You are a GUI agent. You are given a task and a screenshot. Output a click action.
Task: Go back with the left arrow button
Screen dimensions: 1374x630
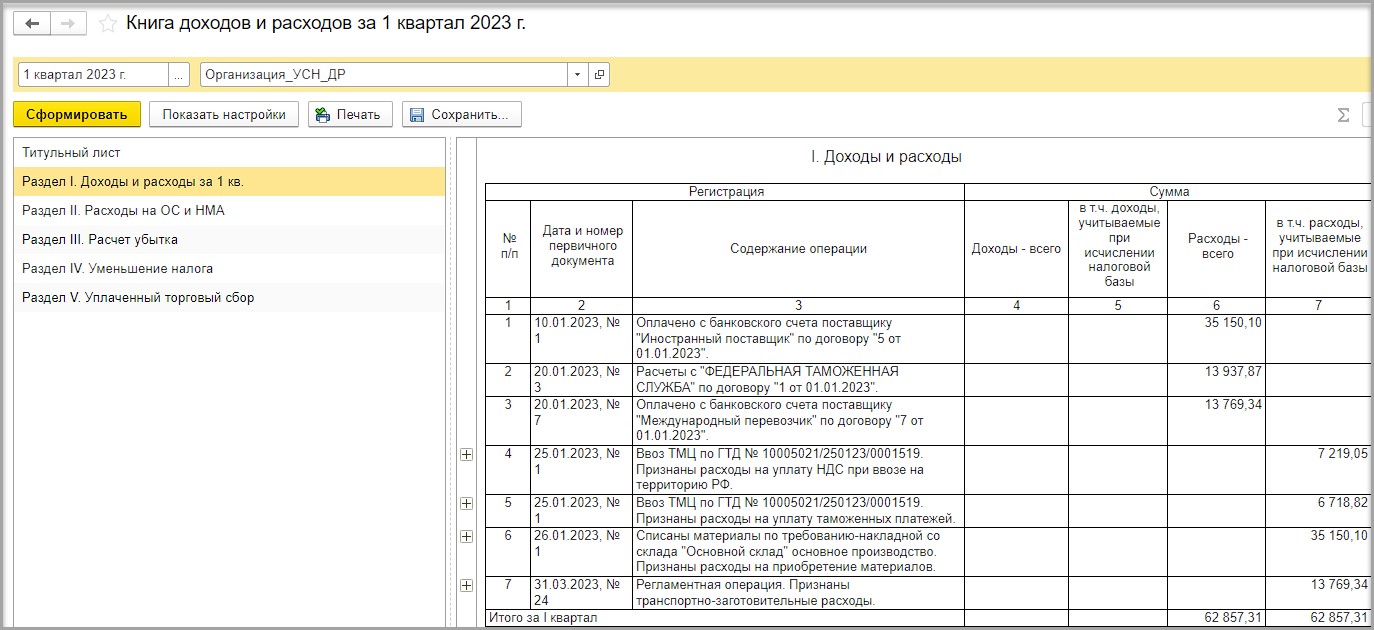(x=32, y=24)
